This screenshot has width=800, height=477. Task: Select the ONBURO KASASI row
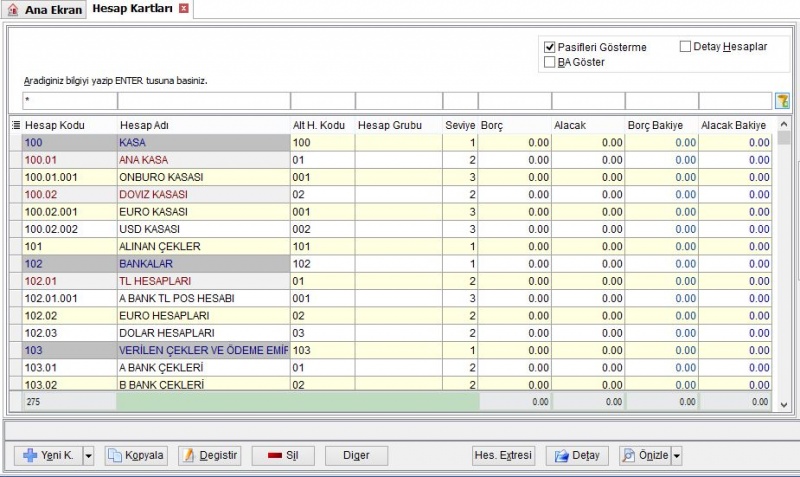click(x=390, y=177)
